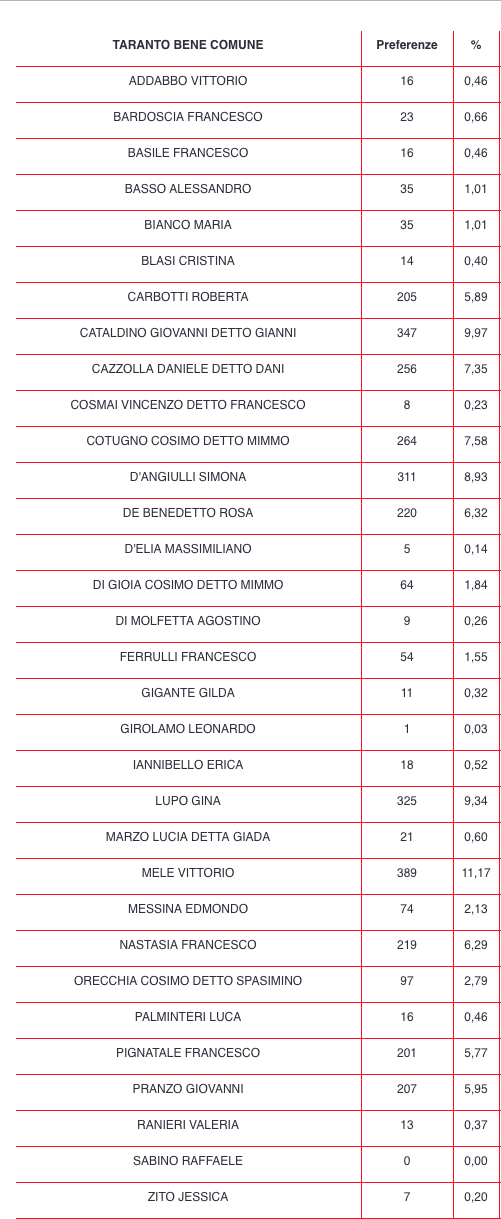Select COTUGNO COSIMO DETTO MIMMO row
The width and height of the screenshot is (501, 1219).
tap(258, 441)
